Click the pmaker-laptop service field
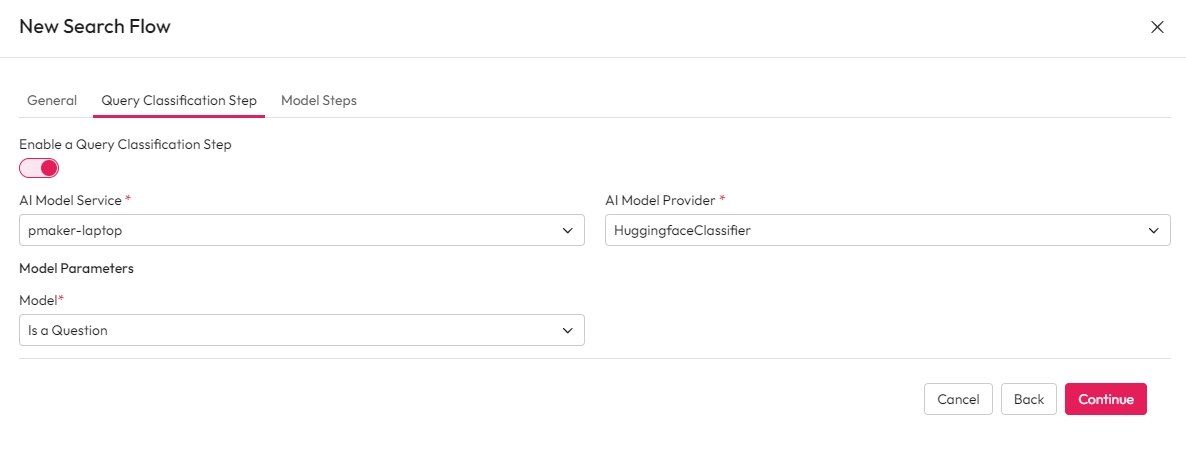 pos(290,230)
